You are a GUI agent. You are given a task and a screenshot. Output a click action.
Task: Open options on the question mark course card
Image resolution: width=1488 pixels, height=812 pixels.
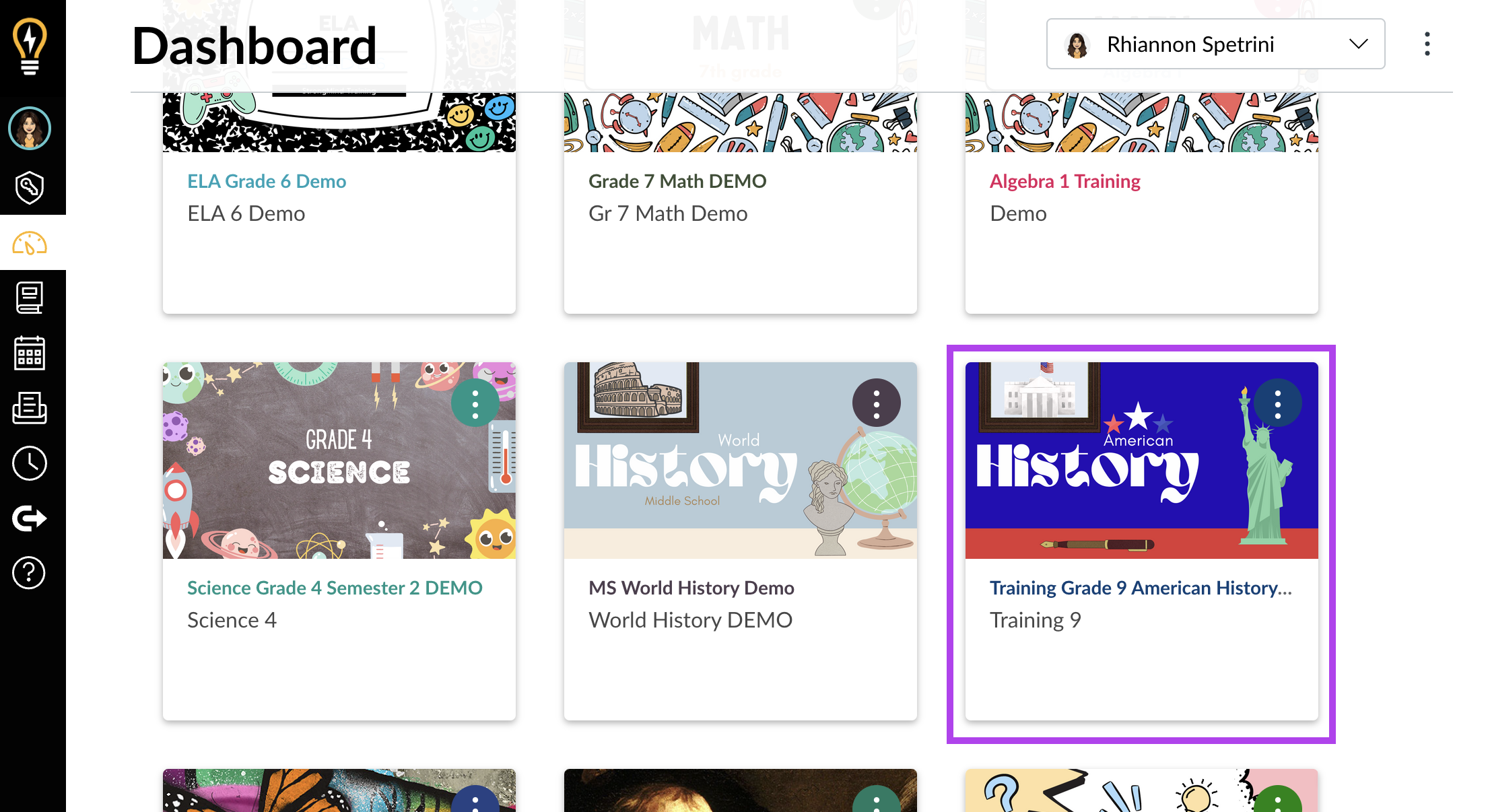(1278, 799)
